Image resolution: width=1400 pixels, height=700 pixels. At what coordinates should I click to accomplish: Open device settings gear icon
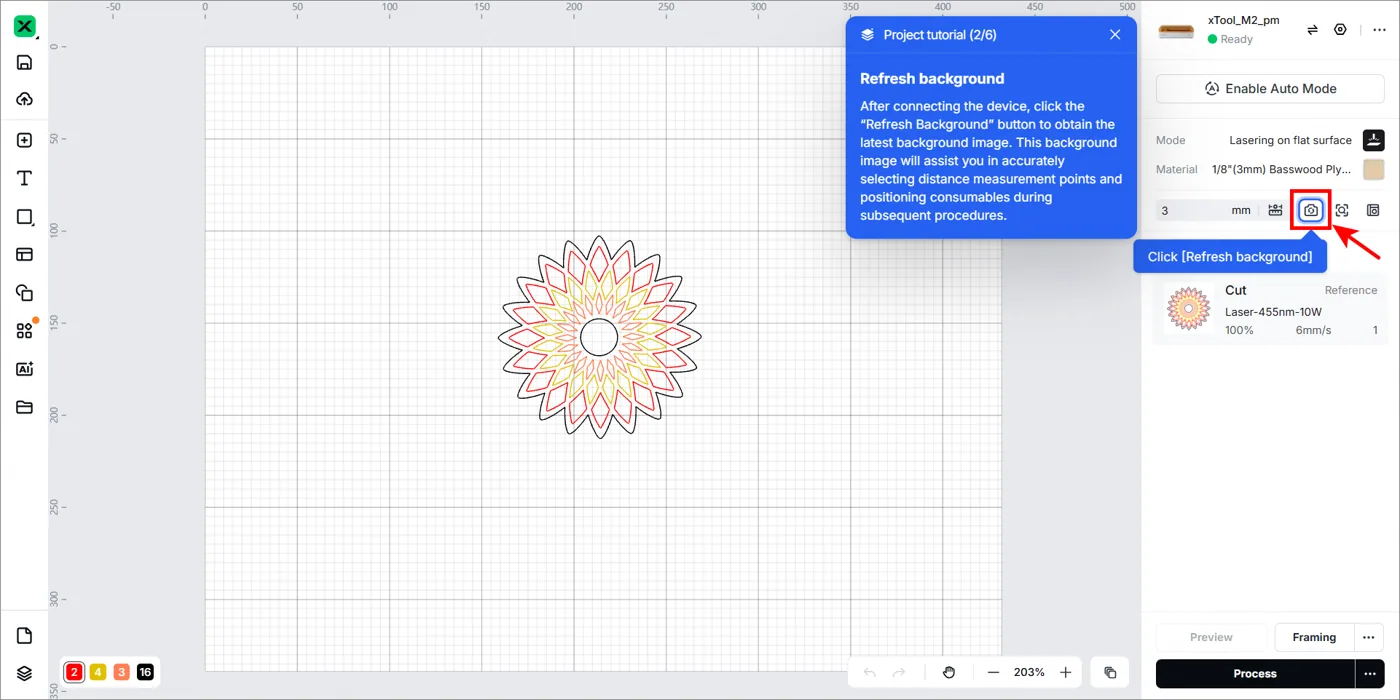click(x=1341, y=30)
